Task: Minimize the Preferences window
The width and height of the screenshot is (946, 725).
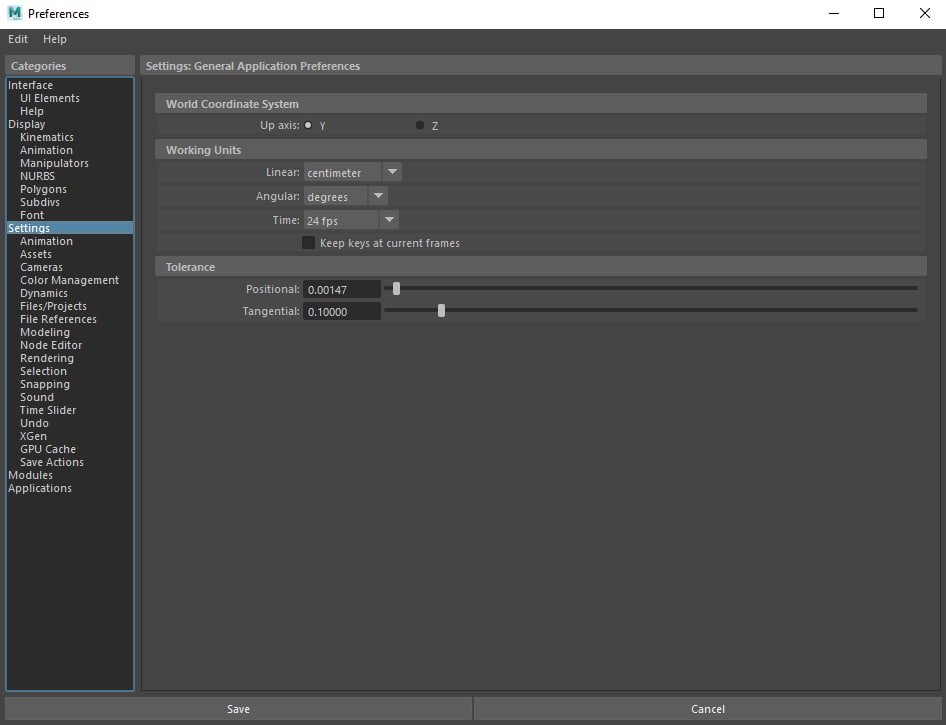Action: [834, 13]
